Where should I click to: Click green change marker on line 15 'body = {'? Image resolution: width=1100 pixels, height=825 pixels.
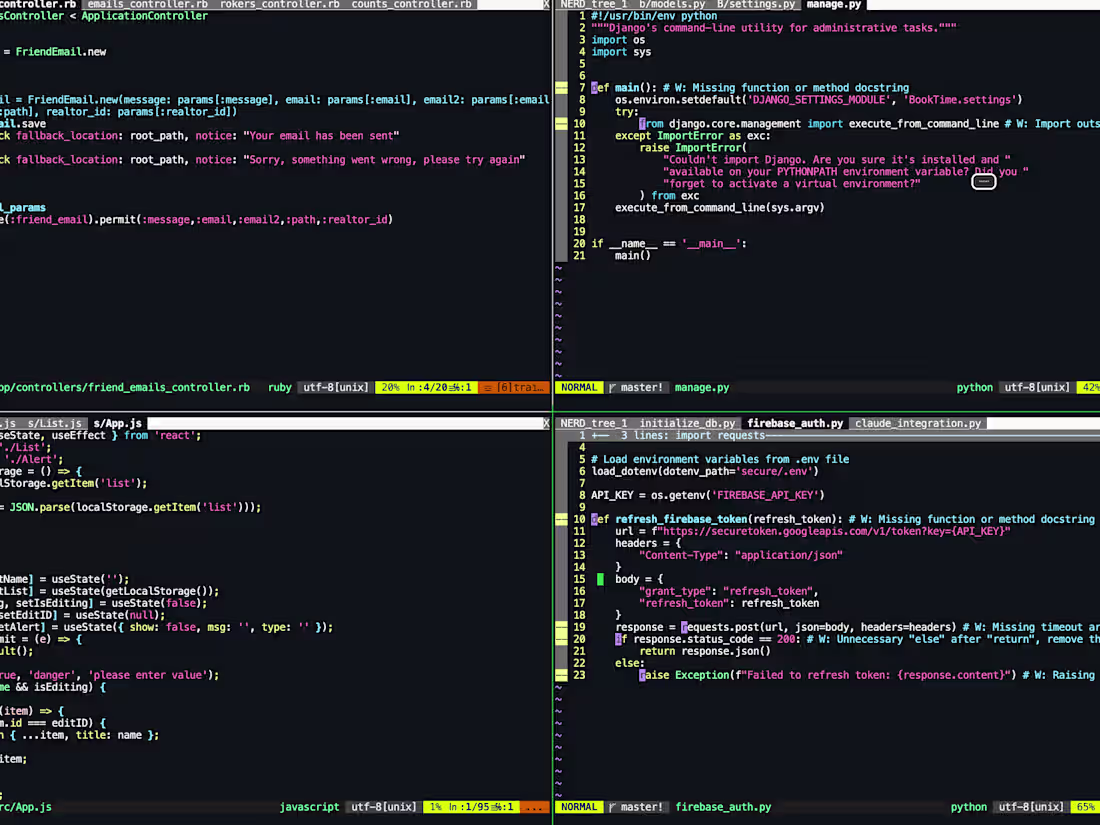tap(600, 579)
